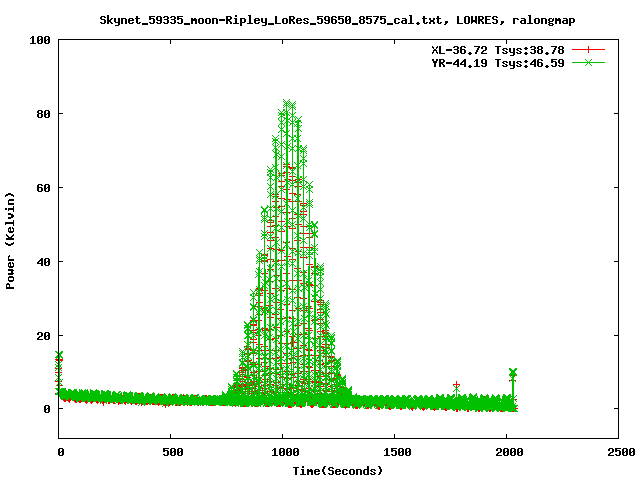Click the green spike at the data end near 2030 seconds
The height and width of the screenshot is (480, 640).
[513, 372]
